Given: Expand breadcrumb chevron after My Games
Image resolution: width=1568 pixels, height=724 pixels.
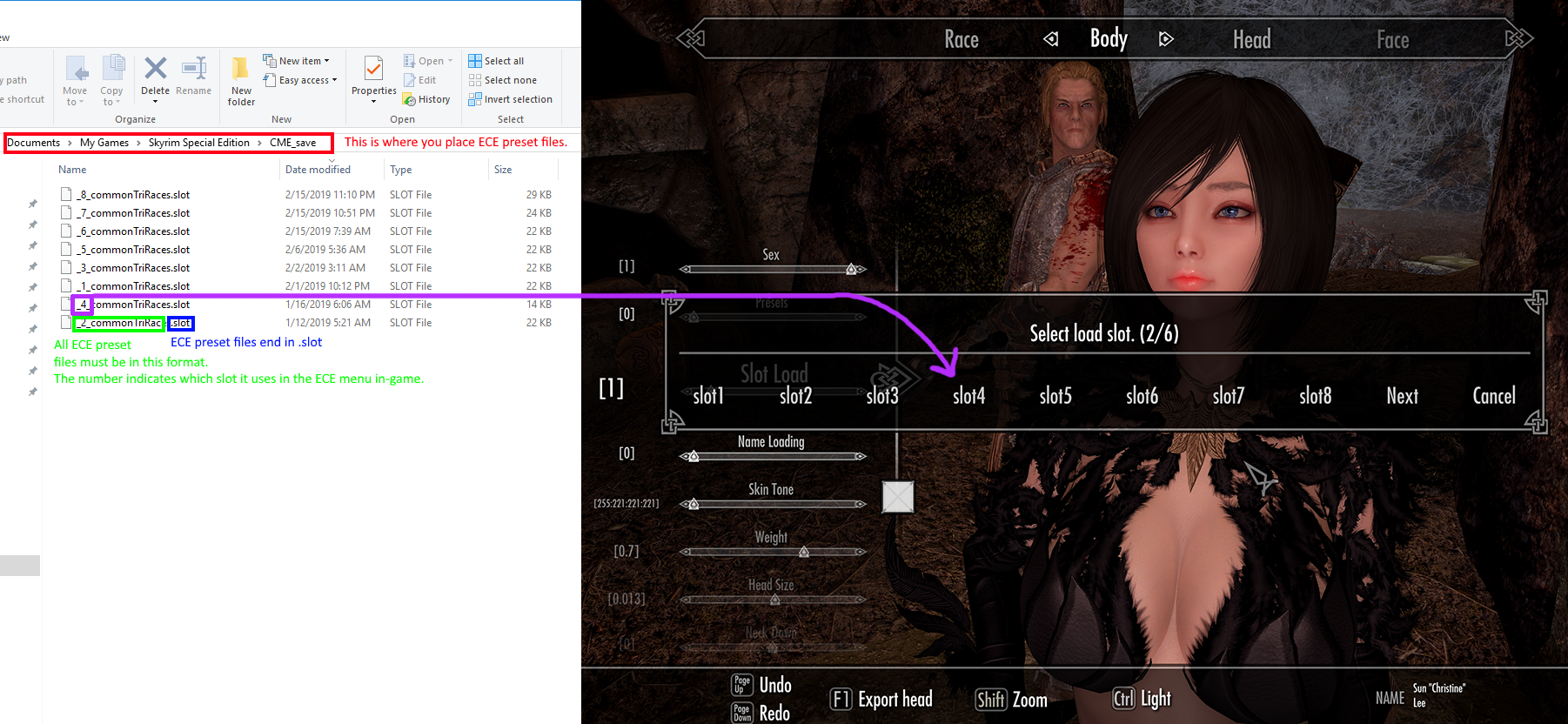Looking at the screenshot, I should tap(138, 143).
